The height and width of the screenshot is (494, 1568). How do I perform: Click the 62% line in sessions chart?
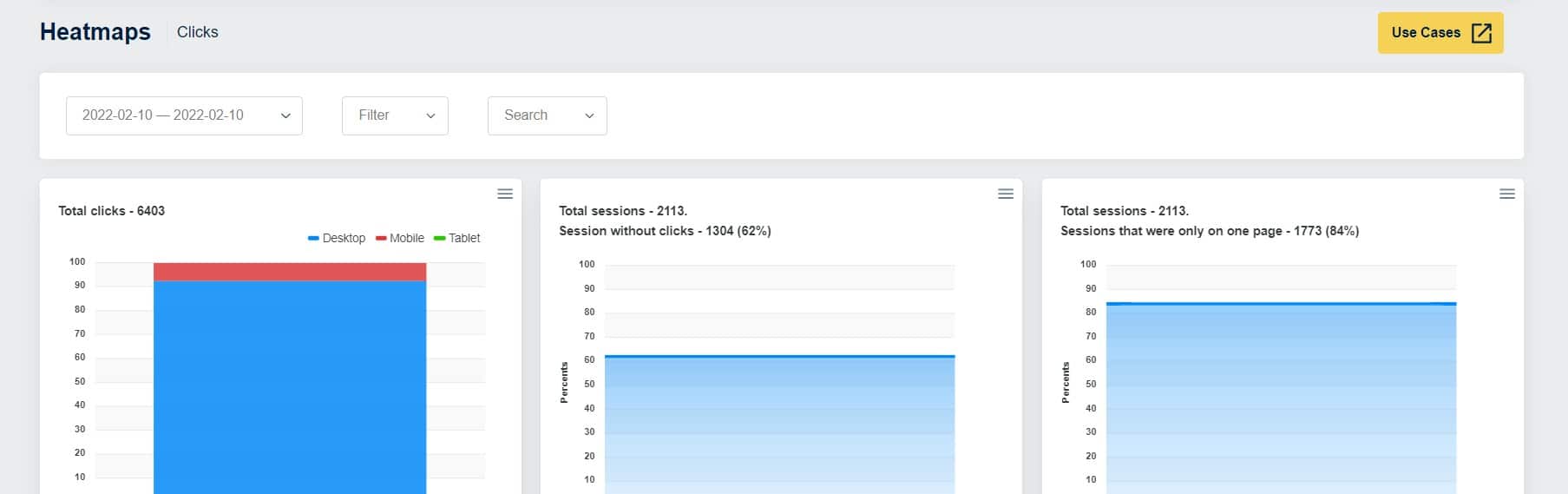pyautogui.click(x=780, y=356)
